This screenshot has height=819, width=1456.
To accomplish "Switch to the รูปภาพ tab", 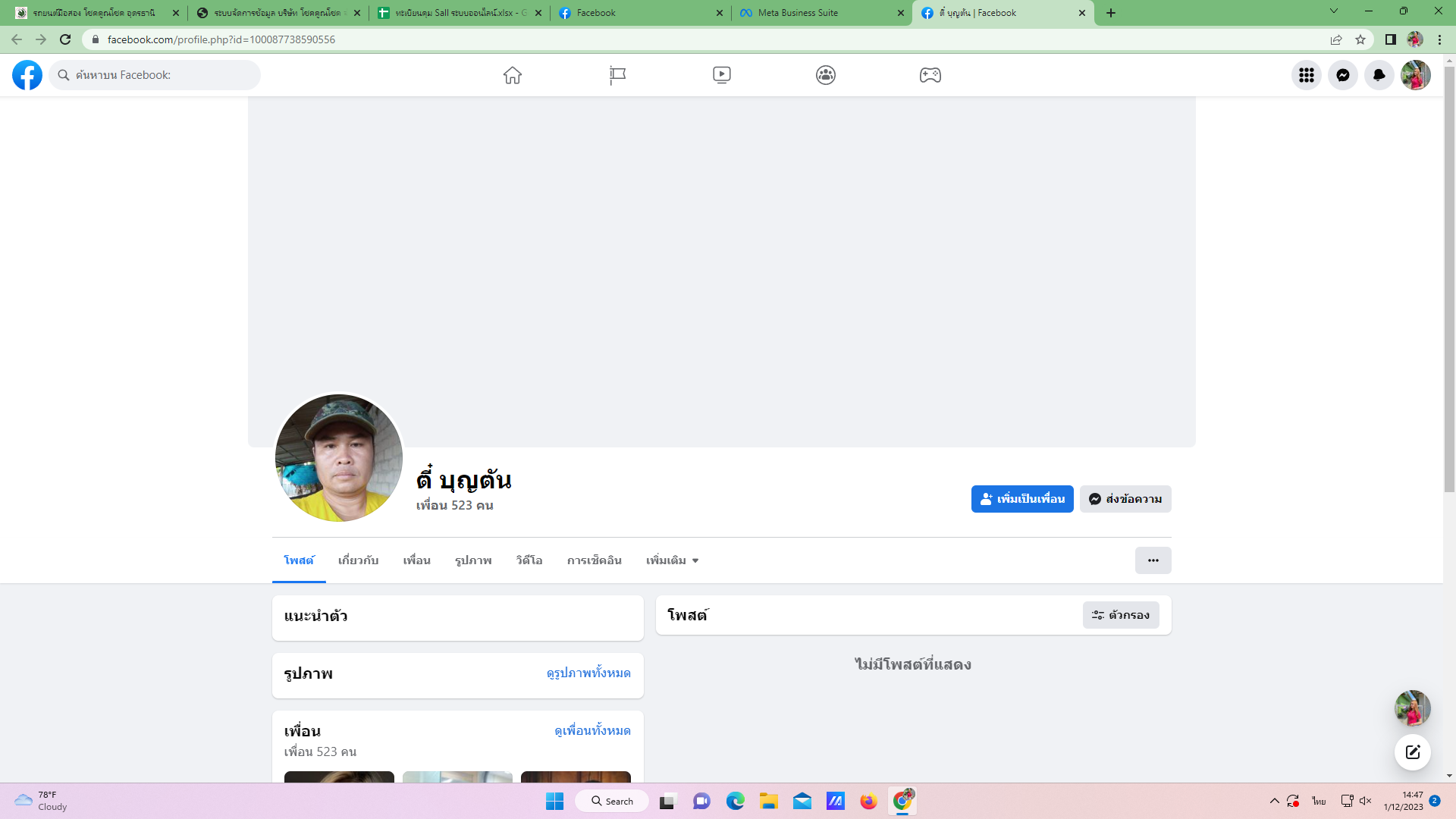I will point(473,560).
